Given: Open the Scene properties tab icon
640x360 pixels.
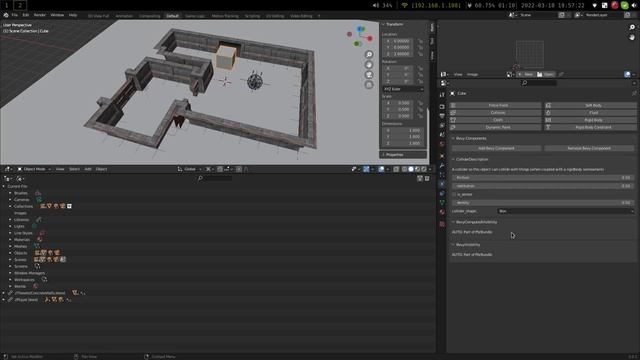Looking at the screenshot, I should point(442,135).
